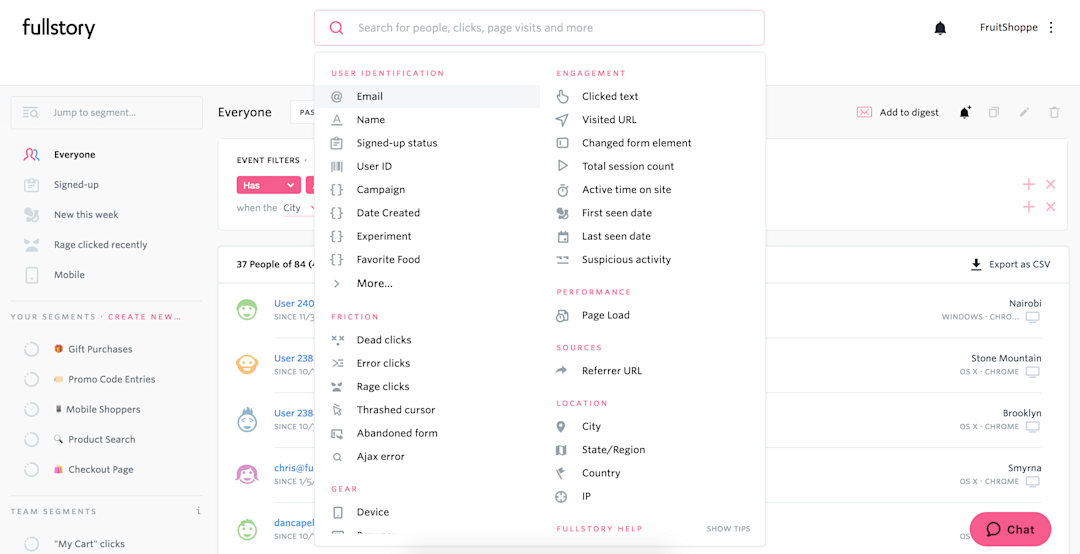
Task: Open FruitShoppe account kebab menu
Action: 1051,28
